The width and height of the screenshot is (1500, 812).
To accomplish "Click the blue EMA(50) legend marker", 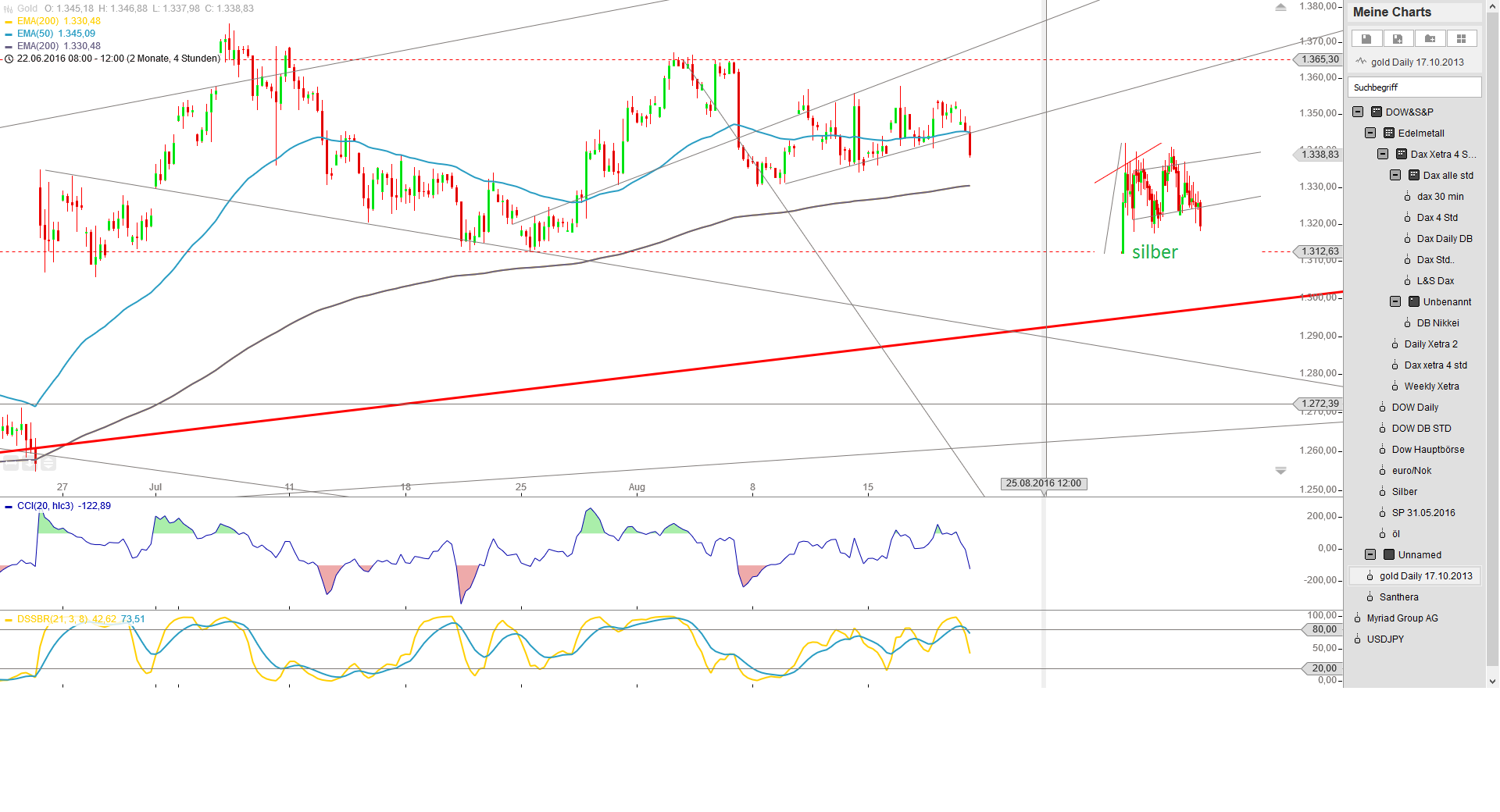I will [x=9, y=34].
